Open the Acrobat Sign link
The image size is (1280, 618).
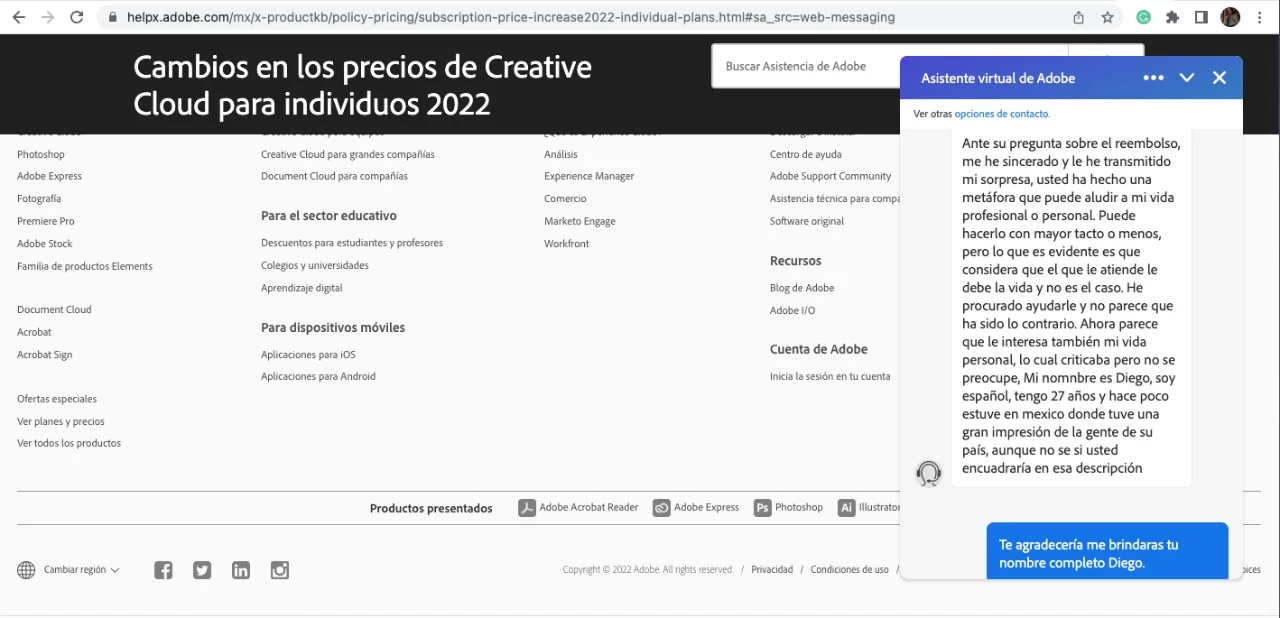[x=45, y=355]
